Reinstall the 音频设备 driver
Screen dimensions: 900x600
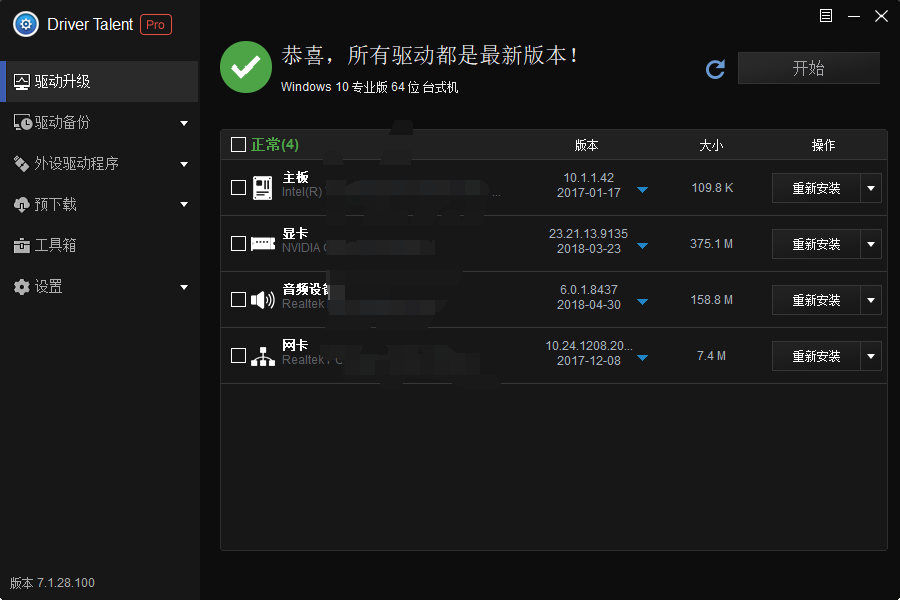[x=816, y=300]
